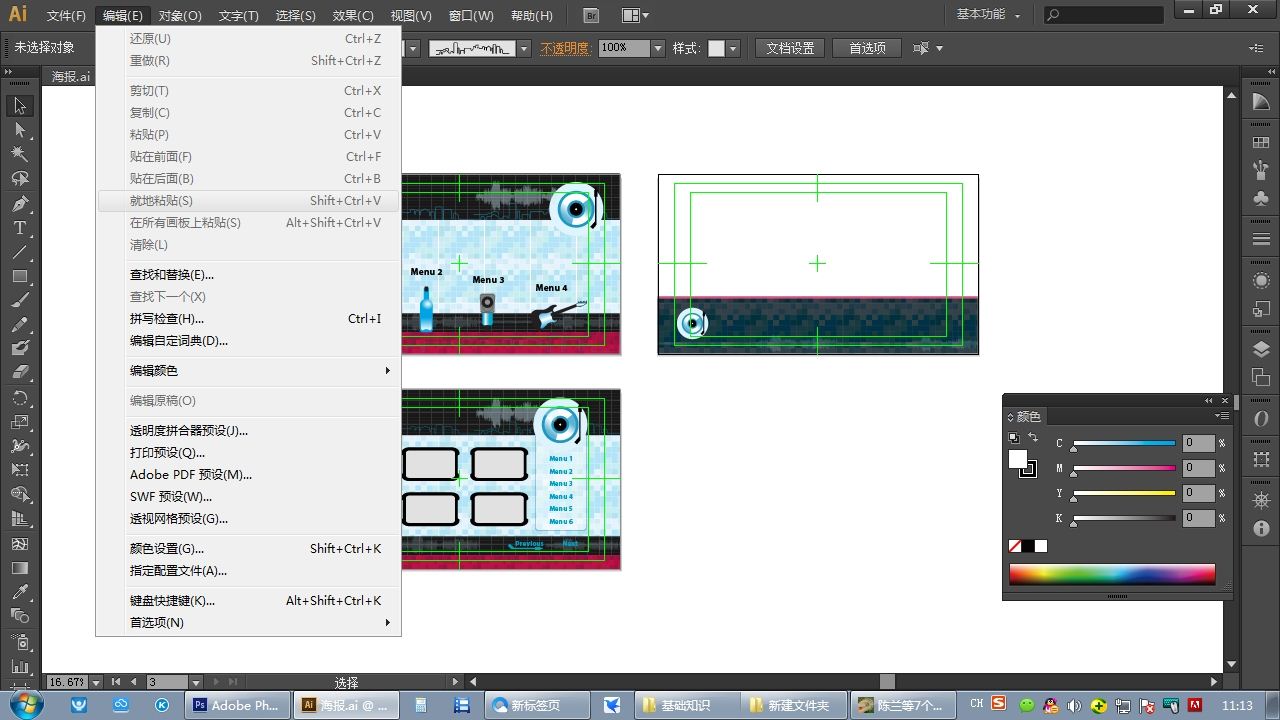Select the Symbol Sprayer tool
Image resolution: width=1280 pixels, height=720 pixels.
[x=20, y=642]
